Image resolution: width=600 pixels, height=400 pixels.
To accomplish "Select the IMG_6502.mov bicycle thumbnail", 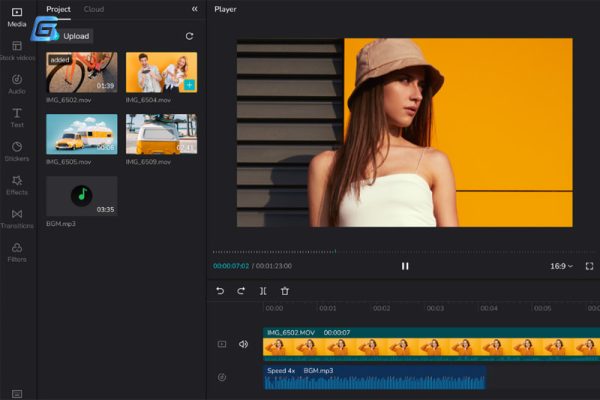I will [82, 72].
